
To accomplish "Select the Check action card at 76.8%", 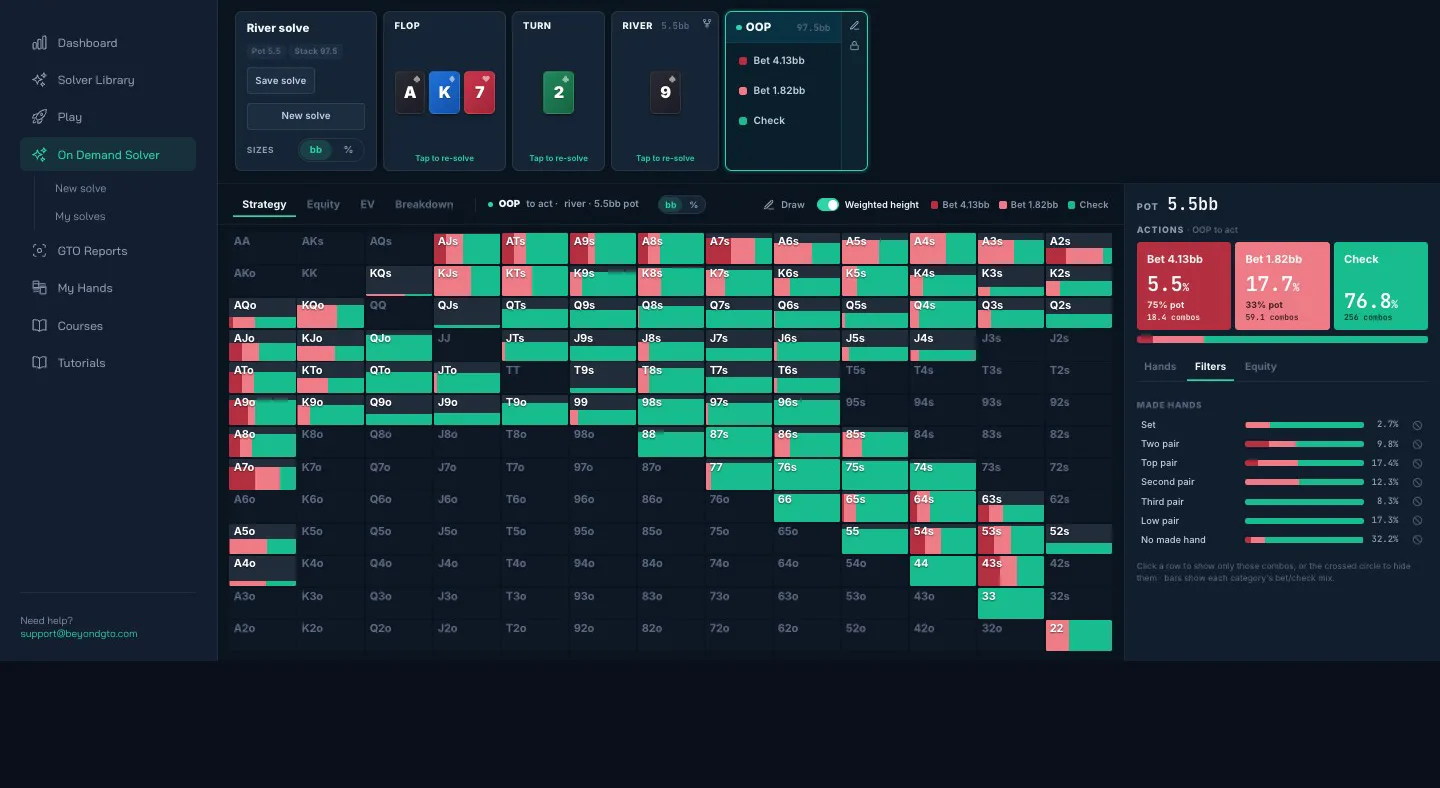I will pyautogui.click(x=1381, y=286).
